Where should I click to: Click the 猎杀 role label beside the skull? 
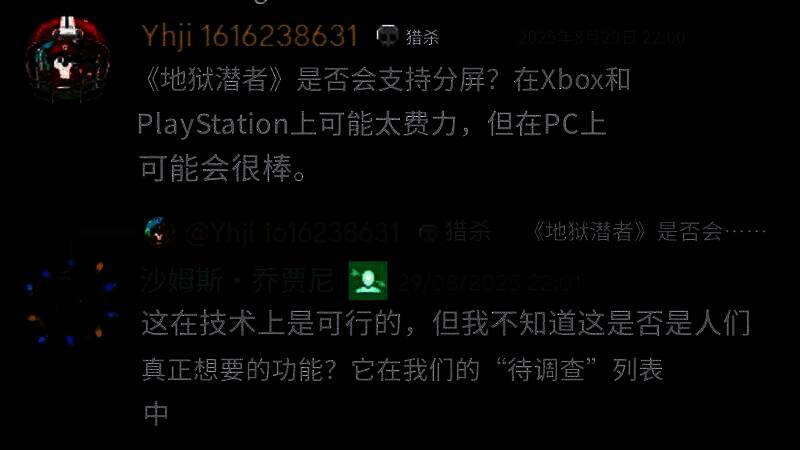(x=422, y=37)
